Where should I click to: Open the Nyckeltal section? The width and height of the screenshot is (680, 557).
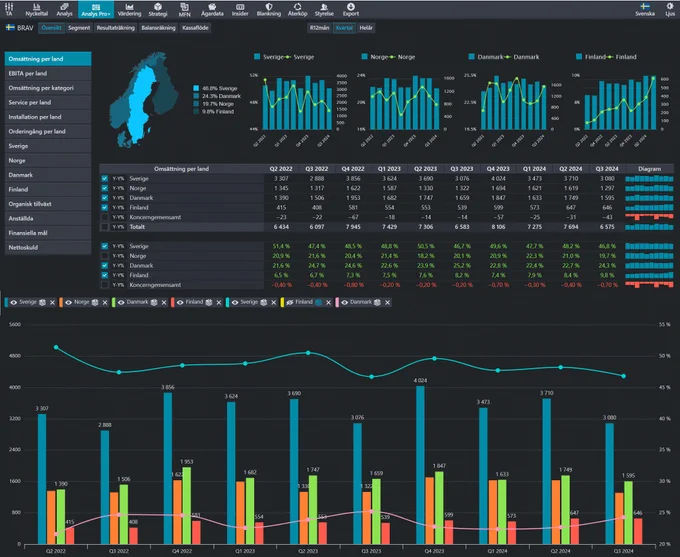coord(36,9)
